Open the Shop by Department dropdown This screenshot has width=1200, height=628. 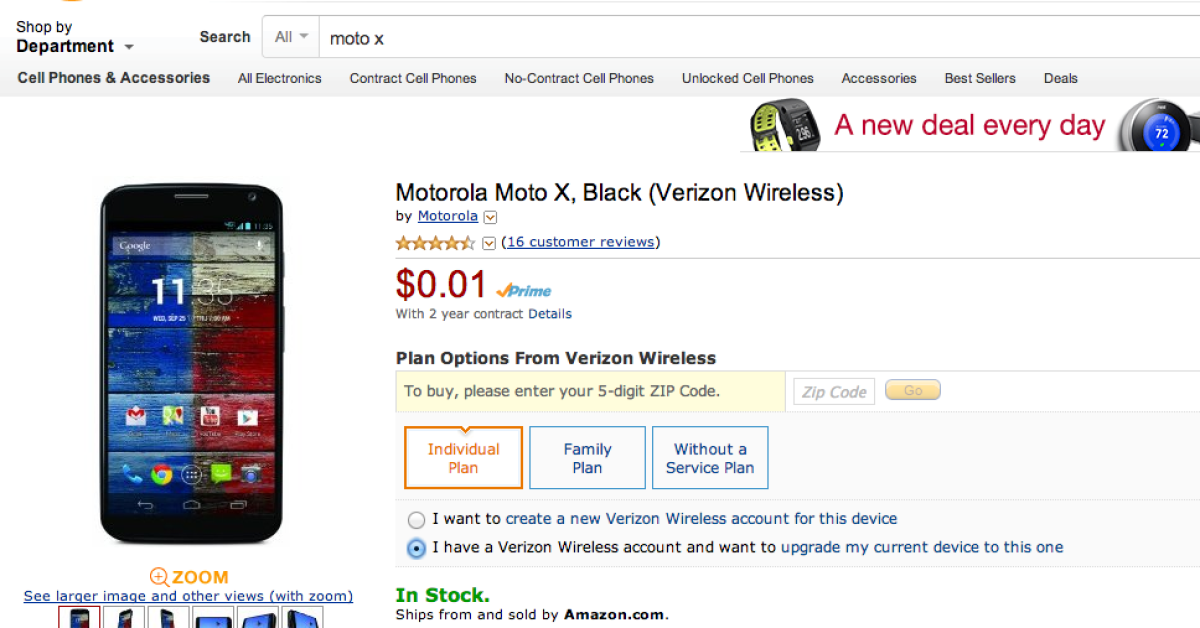point(74,37)
